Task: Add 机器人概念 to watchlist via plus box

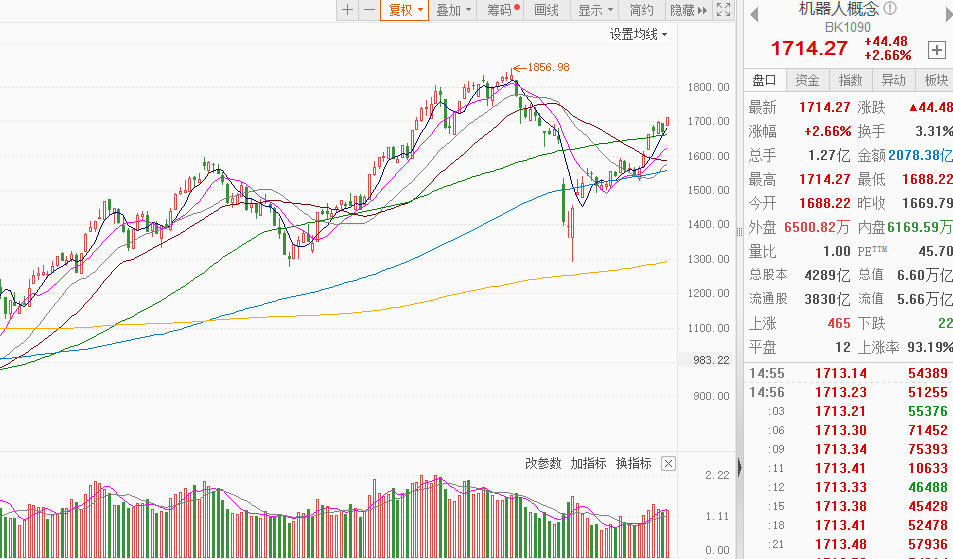Action: [x=937, y=49]
